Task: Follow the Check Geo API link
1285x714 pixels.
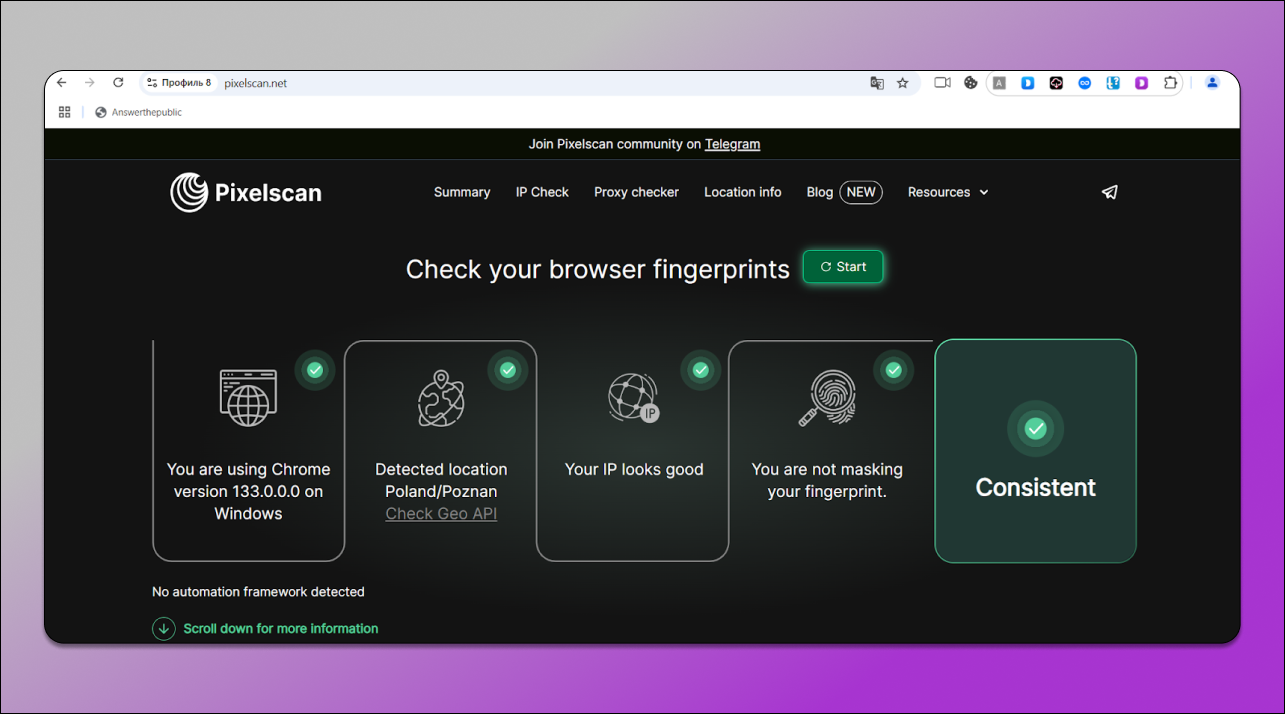Action: tap(441, 514)
